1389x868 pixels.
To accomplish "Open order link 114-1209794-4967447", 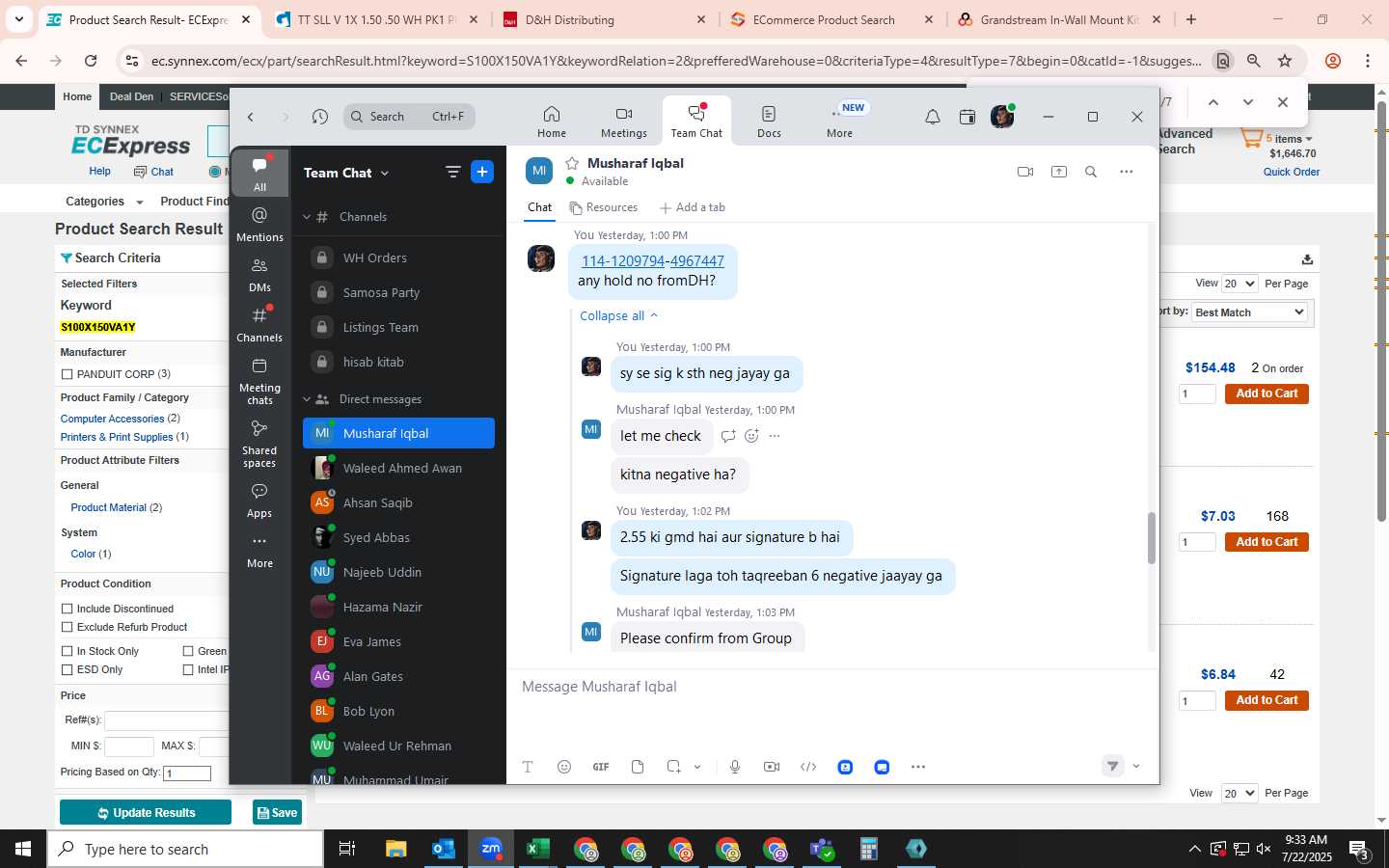I will (653, 260).
